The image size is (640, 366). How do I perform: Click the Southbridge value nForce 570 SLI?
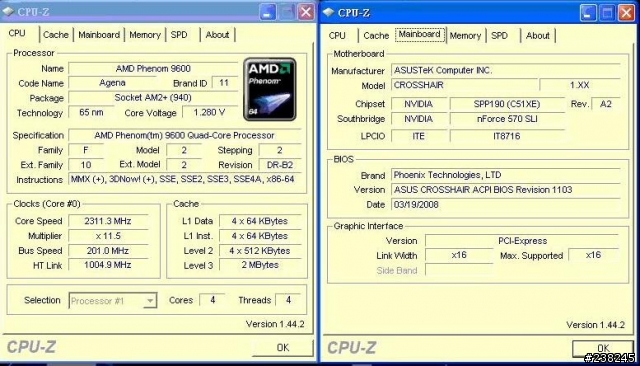pyautogui.click(x=507, y=119)
